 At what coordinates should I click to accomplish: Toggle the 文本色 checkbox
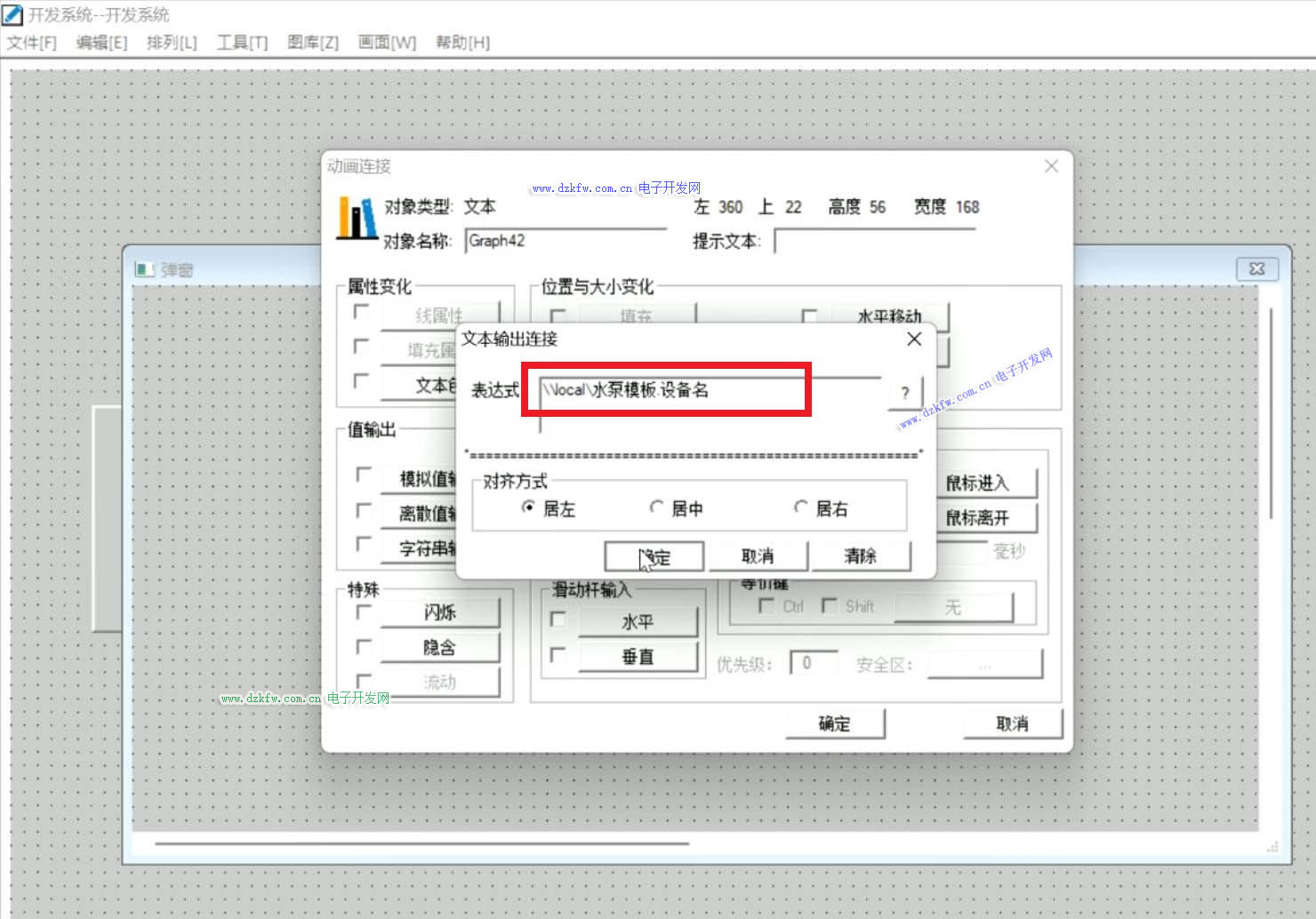tap(361, 380)
